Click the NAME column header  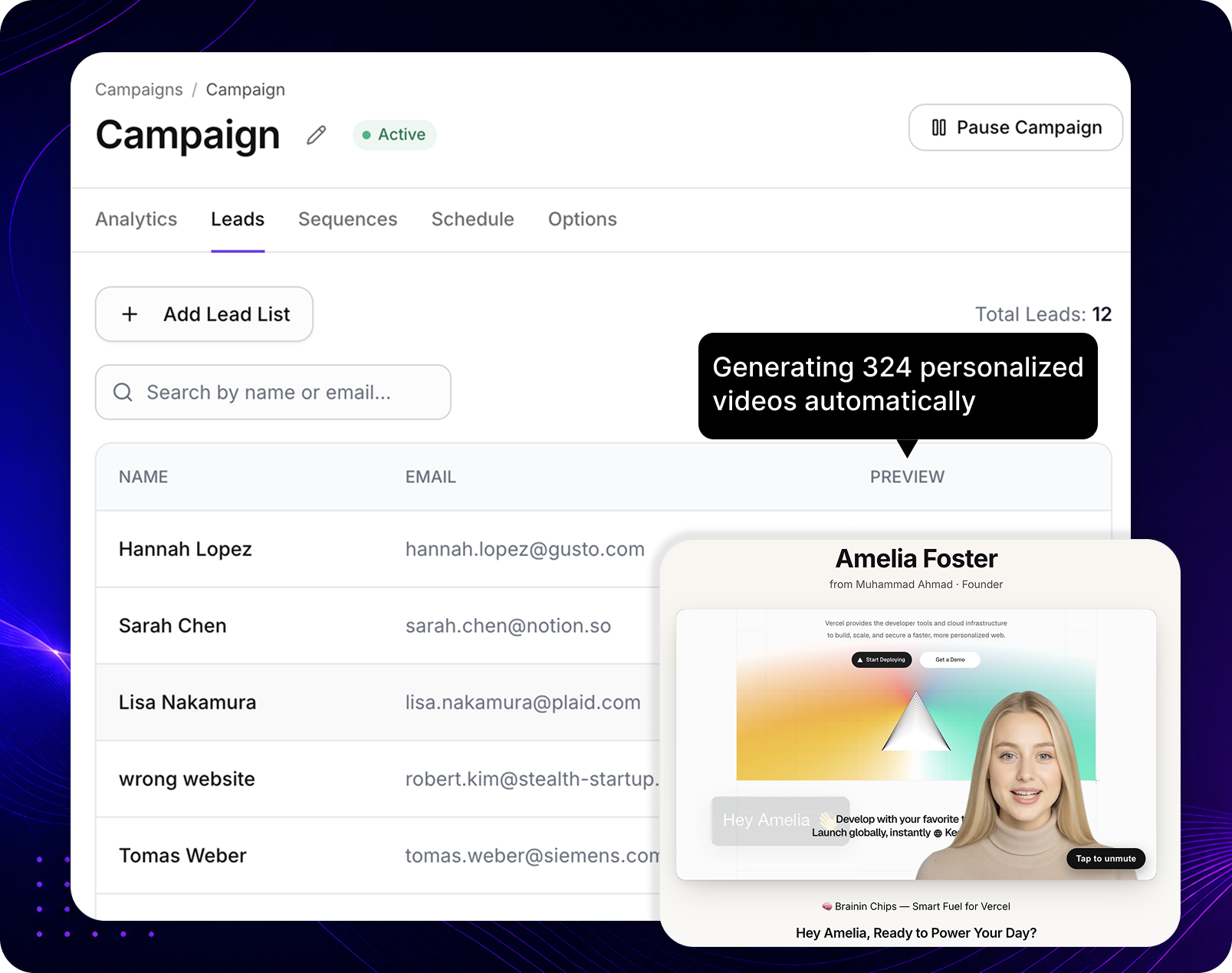pos(143,477)
